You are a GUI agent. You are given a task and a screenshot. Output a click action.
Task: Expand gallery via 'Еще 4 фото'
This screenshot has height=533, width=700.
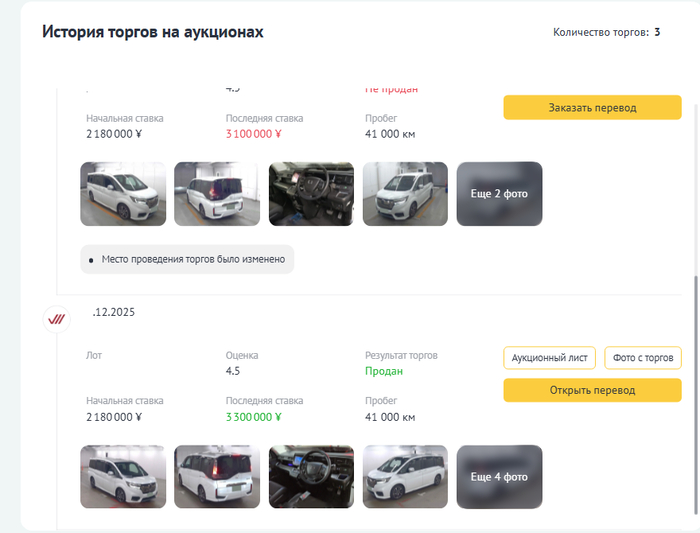pos(500,476)
